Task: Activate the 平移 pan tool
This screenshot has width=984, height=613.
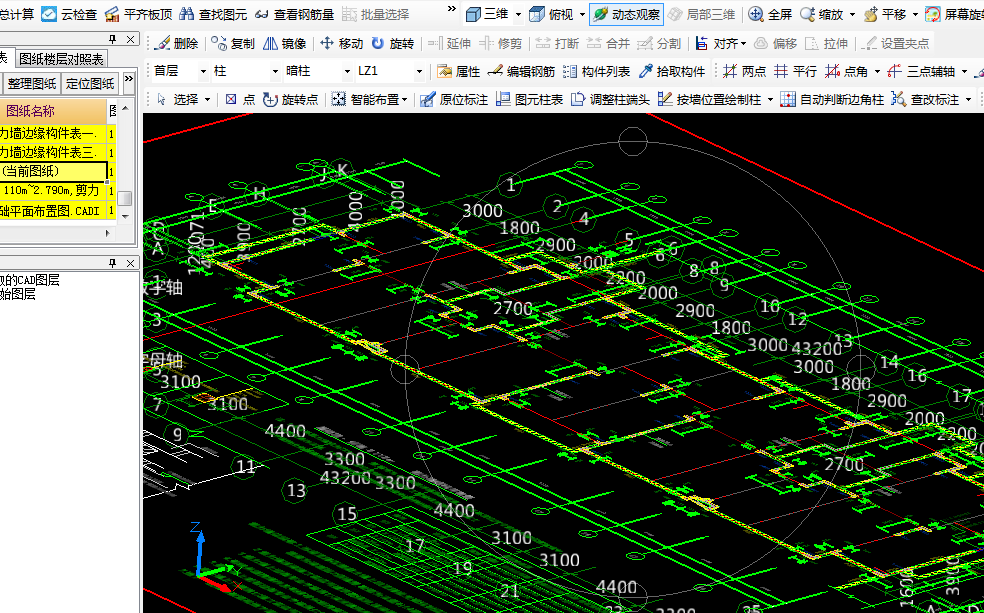Action: 886,14
